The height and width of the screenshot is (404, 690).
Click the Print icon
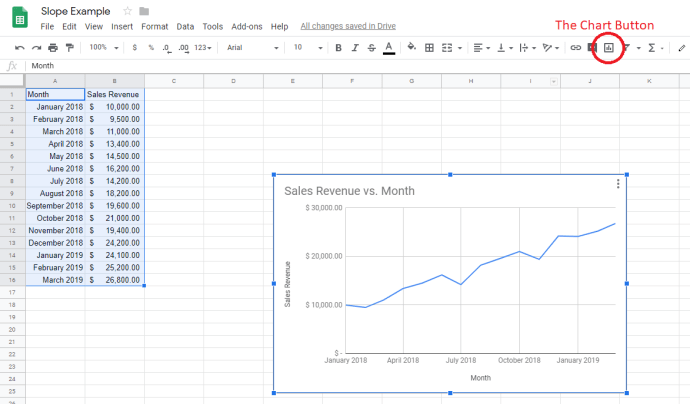(52, 47)
